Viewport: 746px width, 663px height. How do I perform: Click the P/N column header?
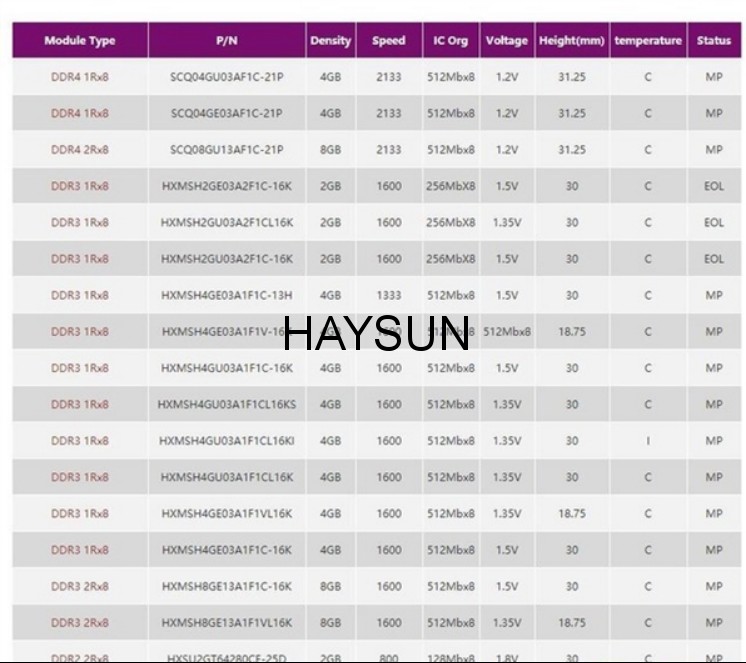227,41
